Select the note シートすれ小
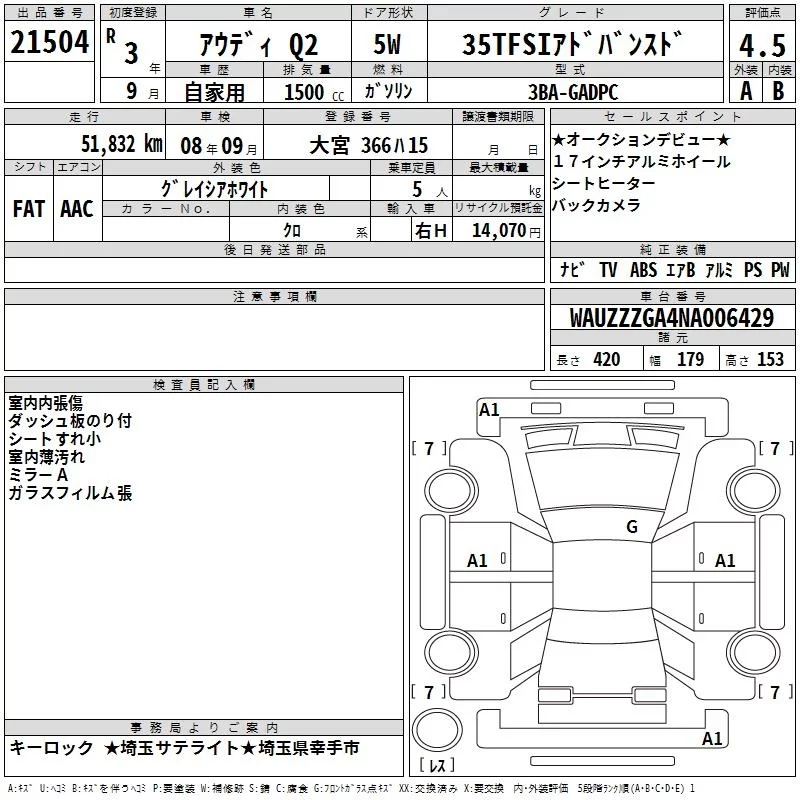Image resolution: width=800 pixels, height=800 pixels. 55,439
